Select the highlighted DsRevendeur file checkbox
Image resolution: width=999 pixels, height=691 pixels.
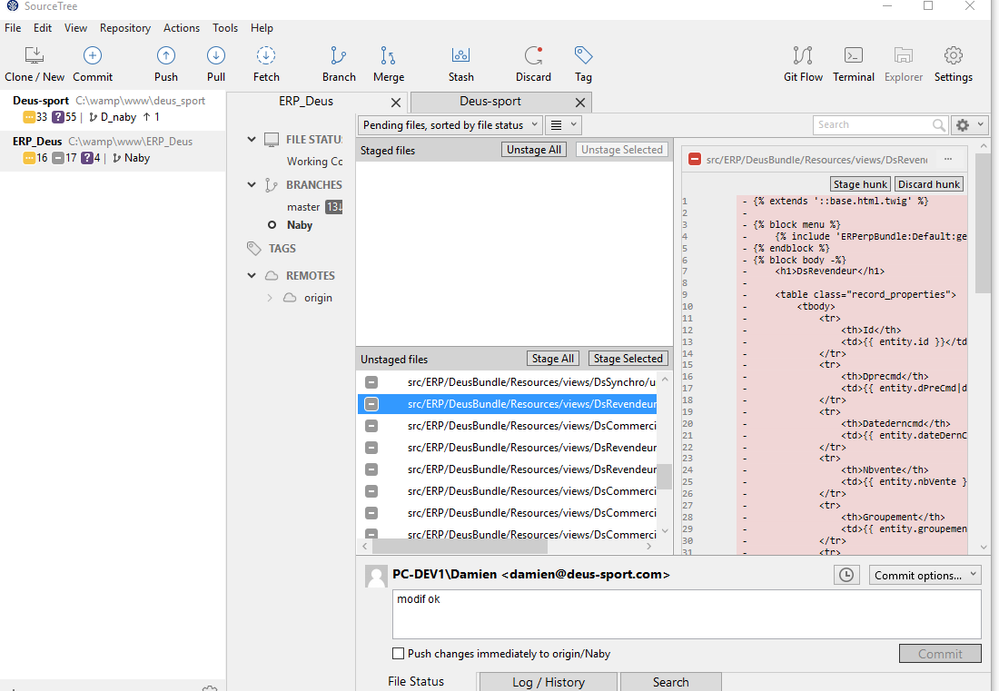(x=371, y=404)
